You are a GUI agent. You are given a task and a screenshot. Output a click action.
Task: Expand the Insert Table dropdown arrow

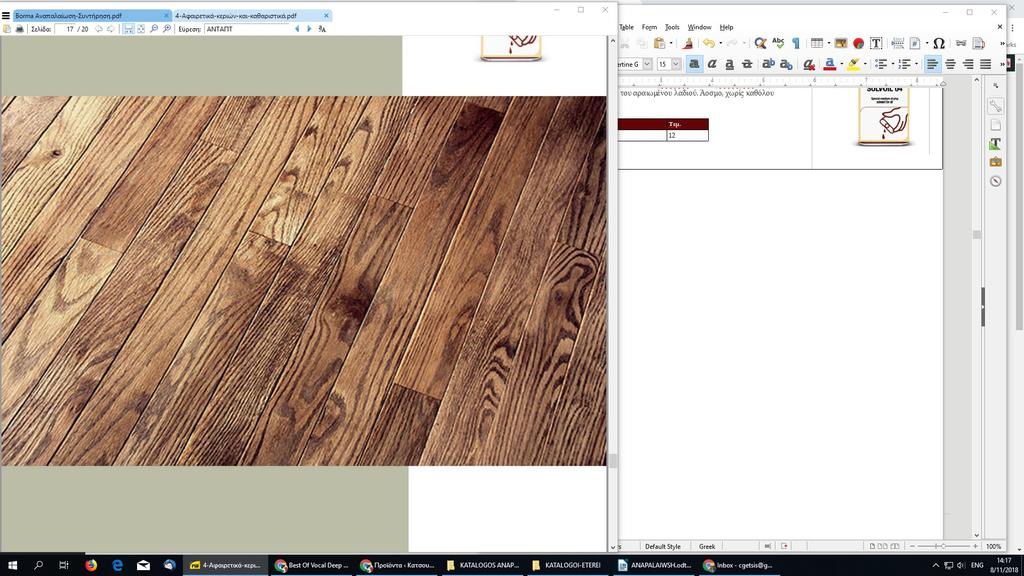pos(828,43)
